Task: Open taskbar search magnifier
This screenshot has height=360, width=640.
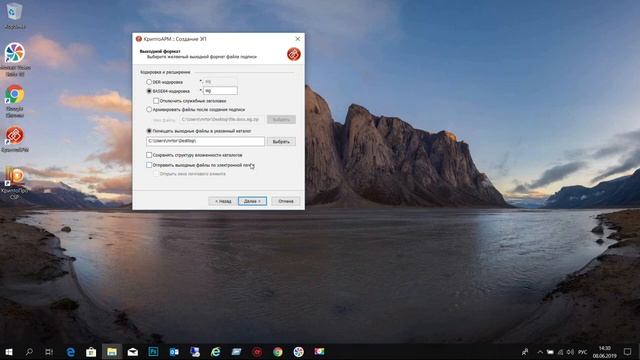Action: (x=29, y=352)
